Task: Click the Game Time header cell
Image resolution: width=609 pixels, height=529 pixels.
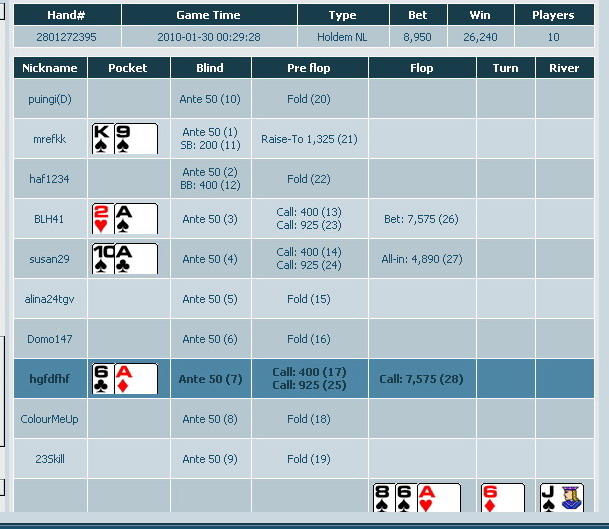Action: (x=209, y=15)
